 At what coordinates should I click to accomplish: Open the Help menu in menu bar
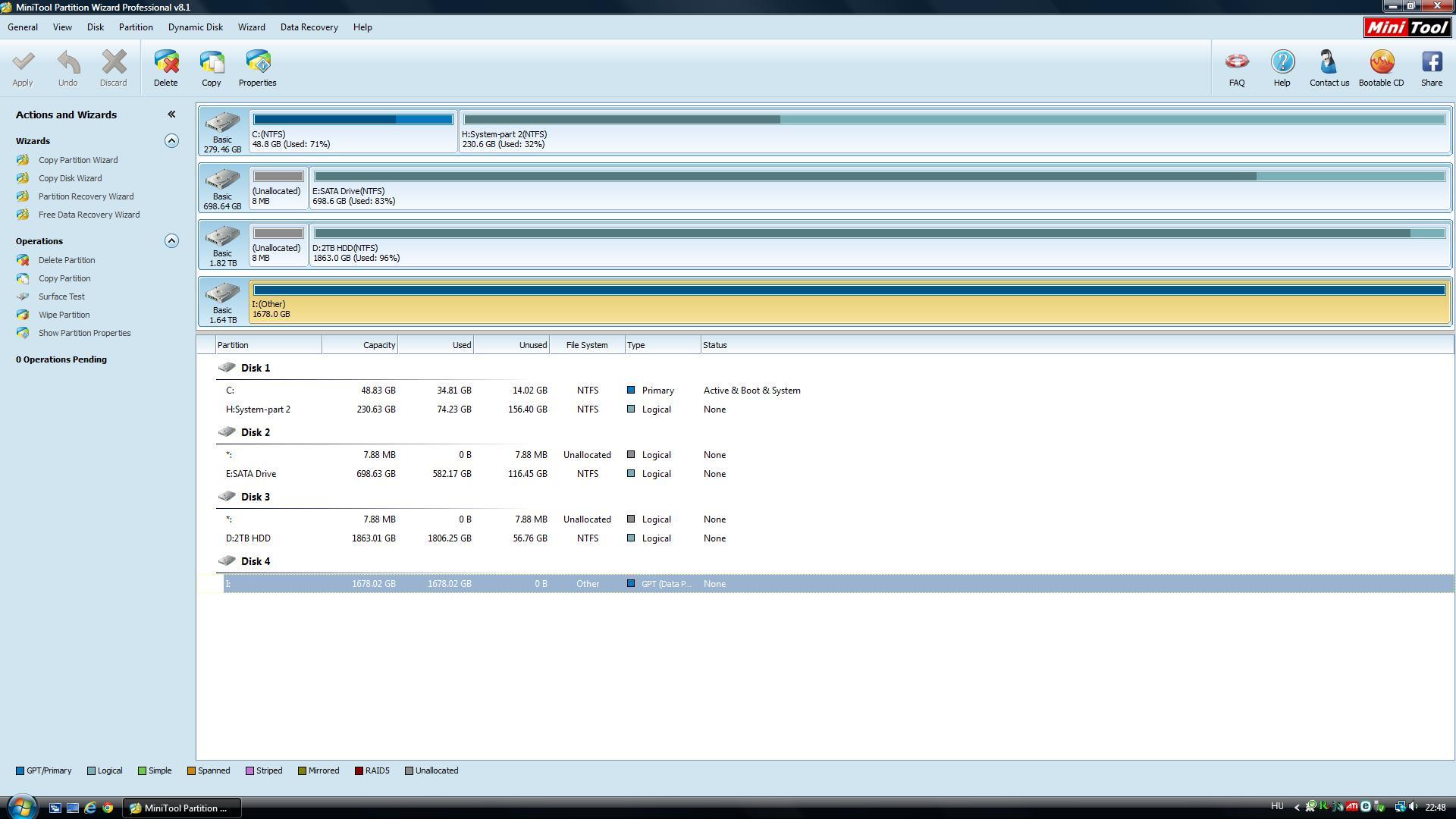362,27
